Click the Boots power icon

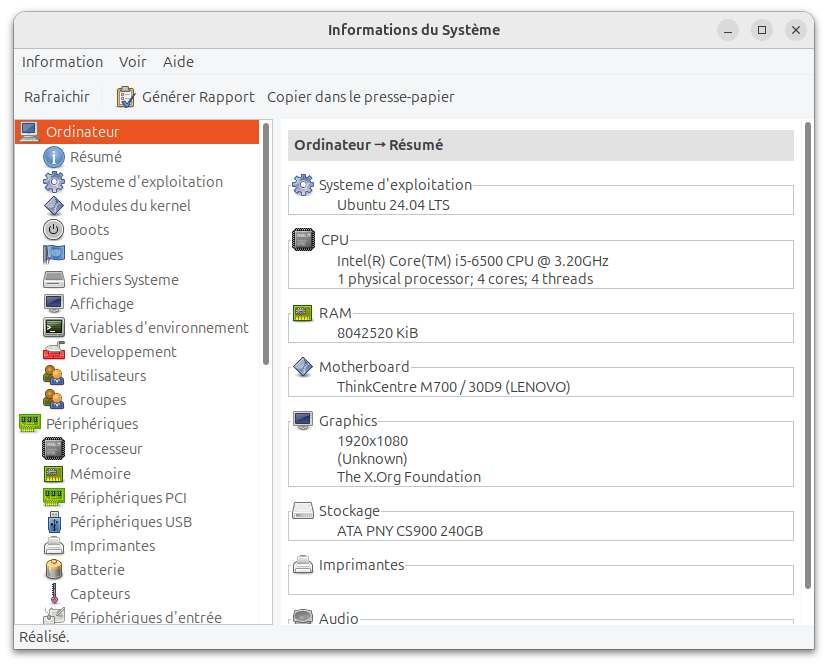(53, 230)
